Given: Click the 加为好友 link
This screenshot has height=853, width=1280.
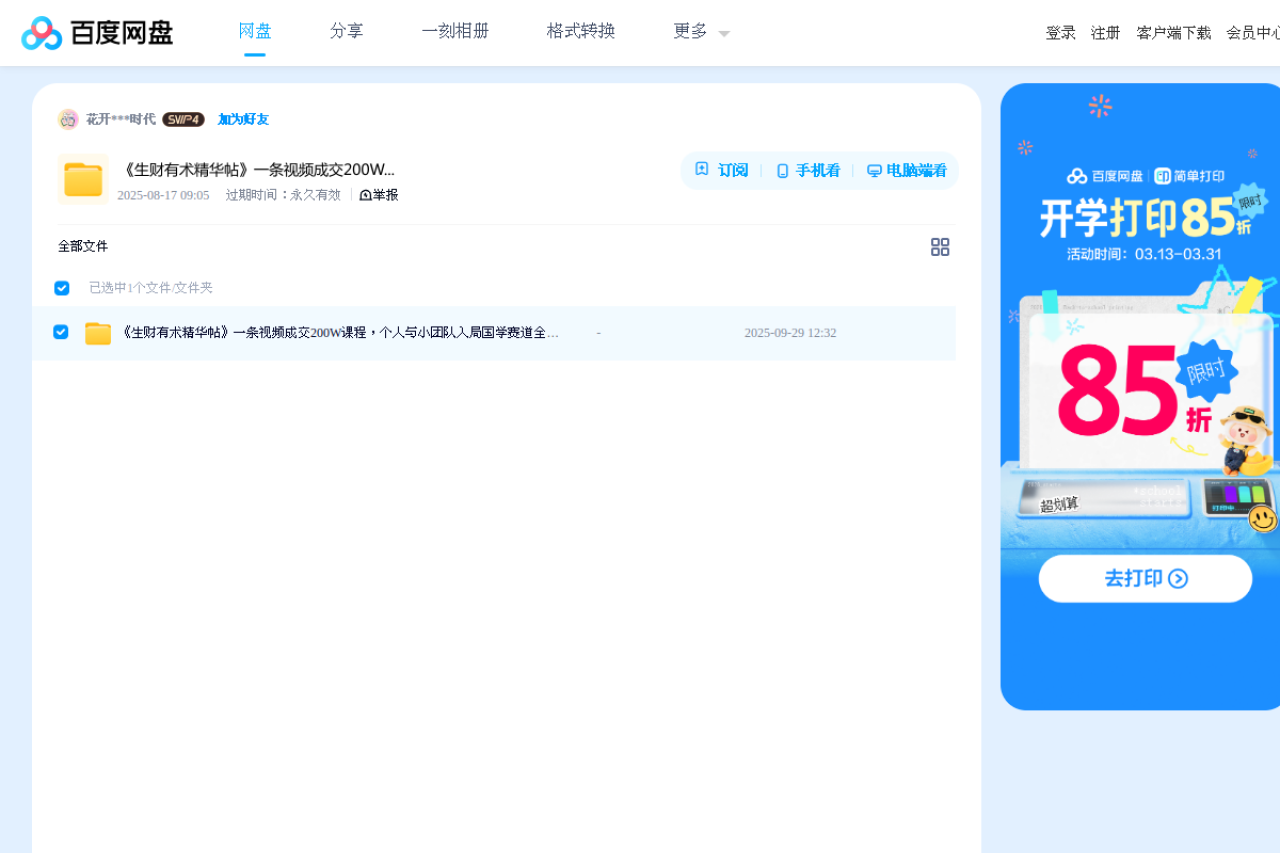Looking at the screenshot, I should tap(243, 119).
